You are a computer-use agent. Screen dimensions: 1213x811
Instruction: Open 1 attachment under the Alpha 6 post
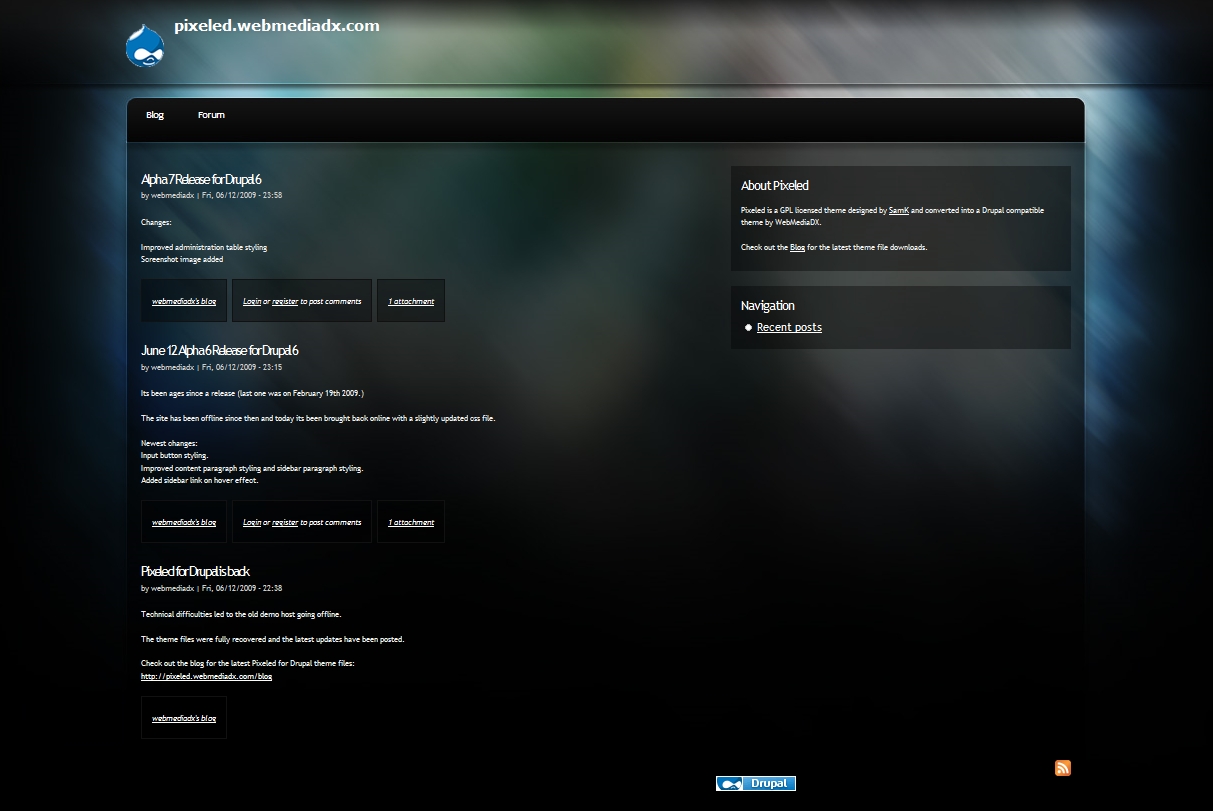411,522
